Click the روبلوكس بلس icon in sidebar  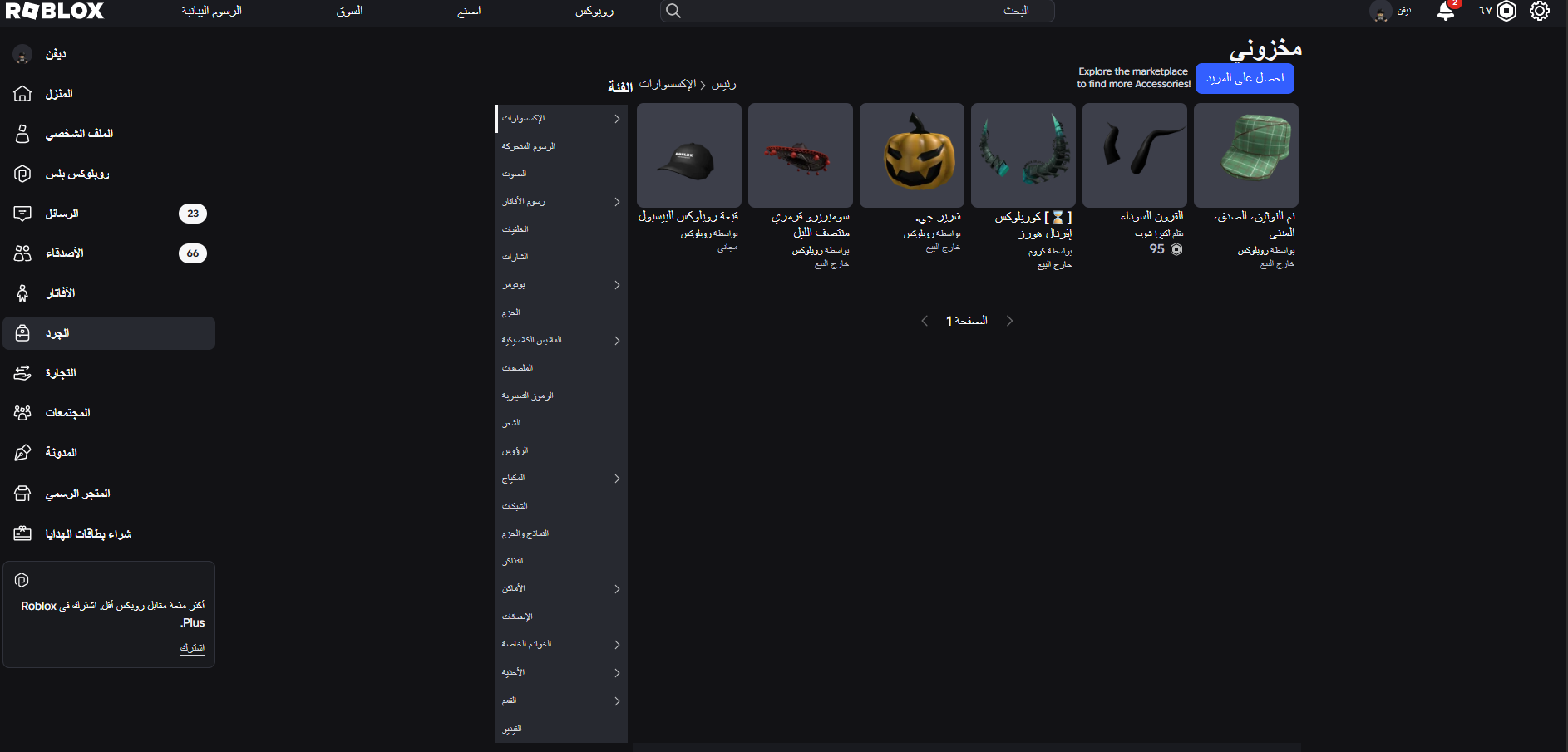[x=22, y=174]
